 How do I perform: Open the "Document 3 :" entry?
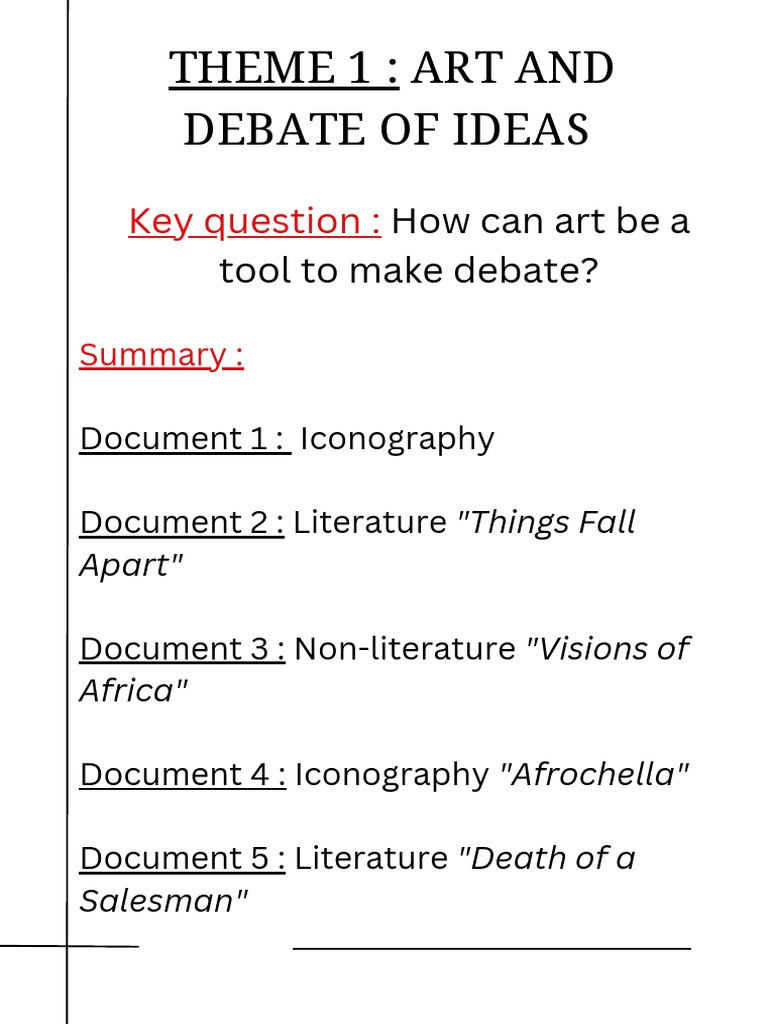tap(182, 648)
